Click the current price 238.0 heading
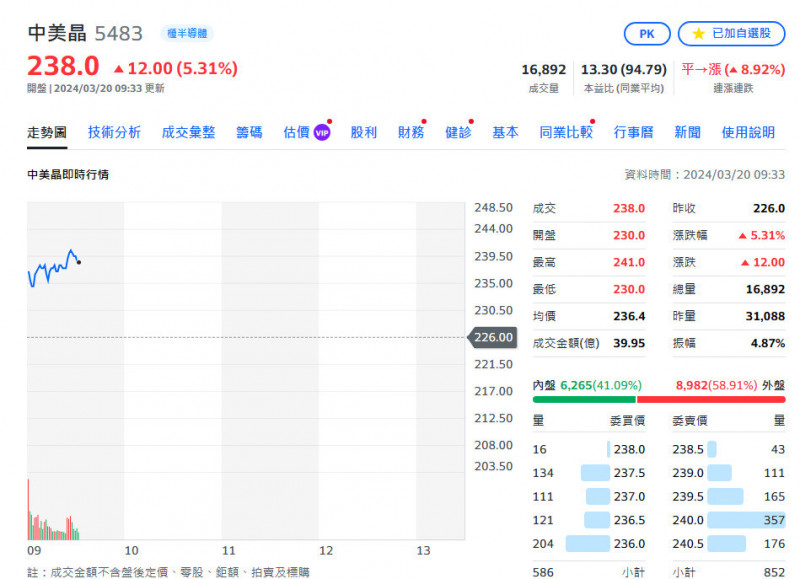The width and height of the screenshot is (800, 579). [63, 66]
